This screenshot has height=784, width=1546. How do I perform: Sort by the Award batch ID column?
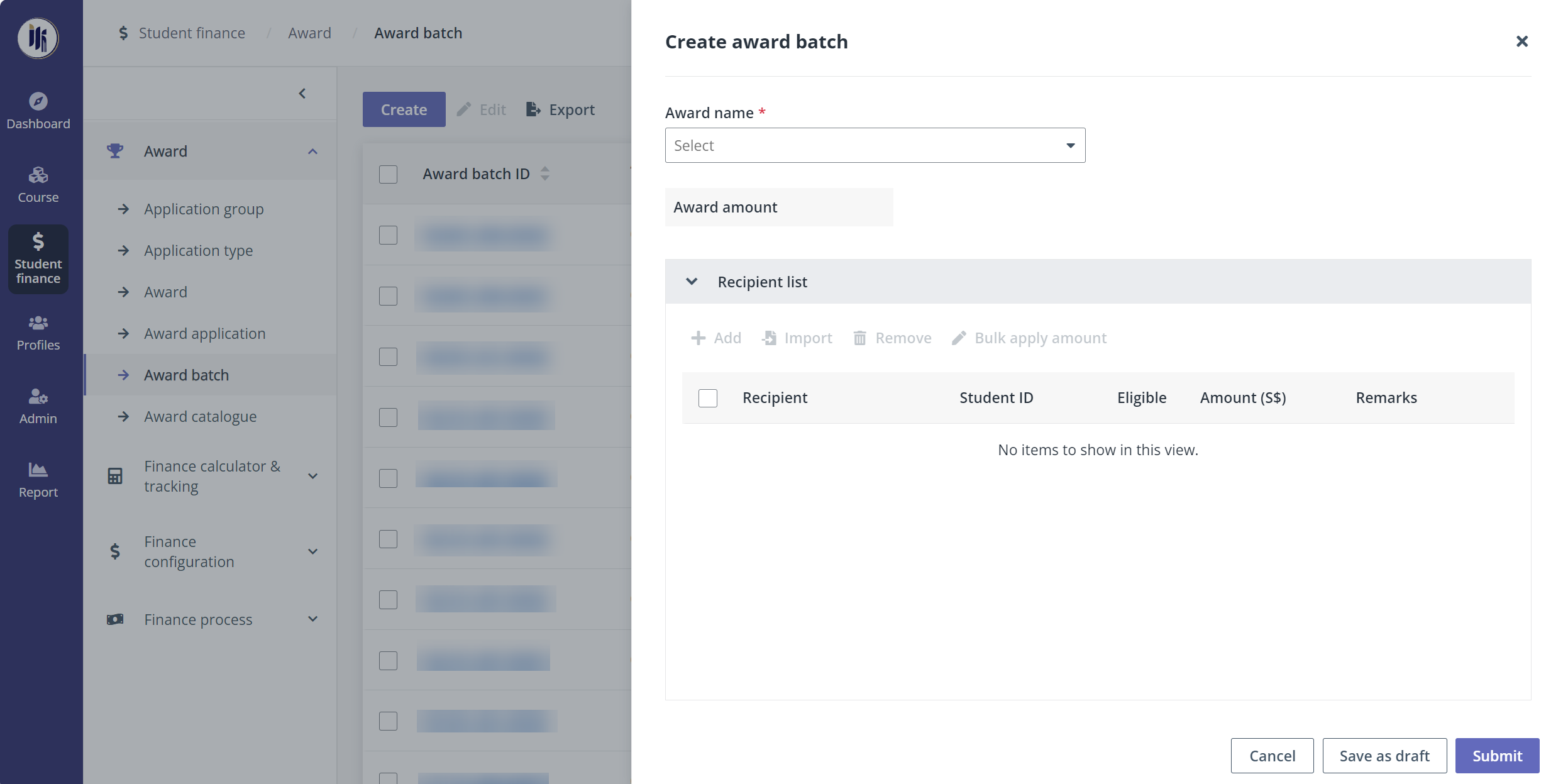(545, 174)
